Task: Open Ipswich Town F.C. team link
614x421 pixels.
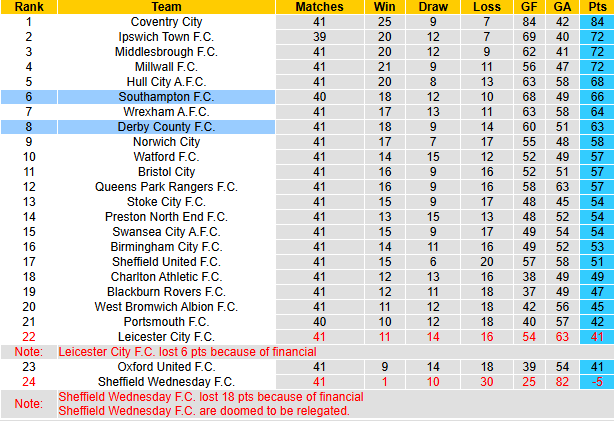Action: 166,36
